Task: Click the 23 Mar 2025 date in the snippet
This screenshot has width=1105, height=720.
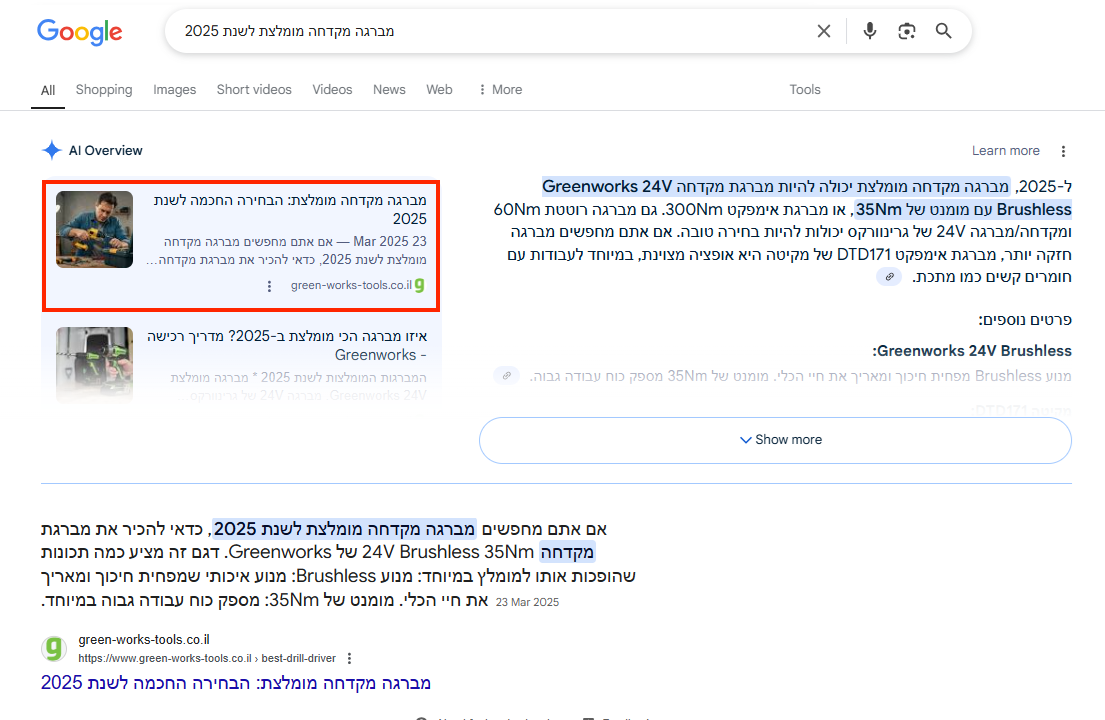Action: click(527, 602)
